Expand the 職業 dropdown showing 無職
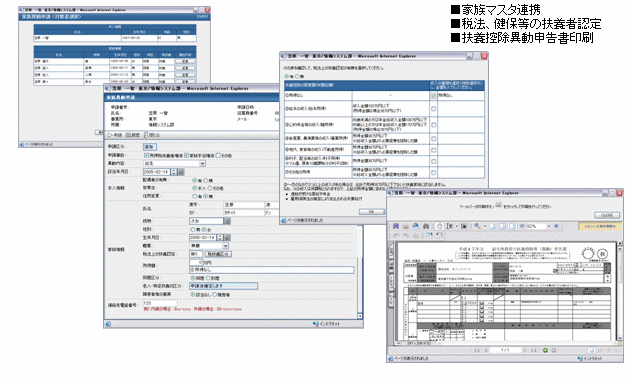Screen dimensions: 626x382 226,245
